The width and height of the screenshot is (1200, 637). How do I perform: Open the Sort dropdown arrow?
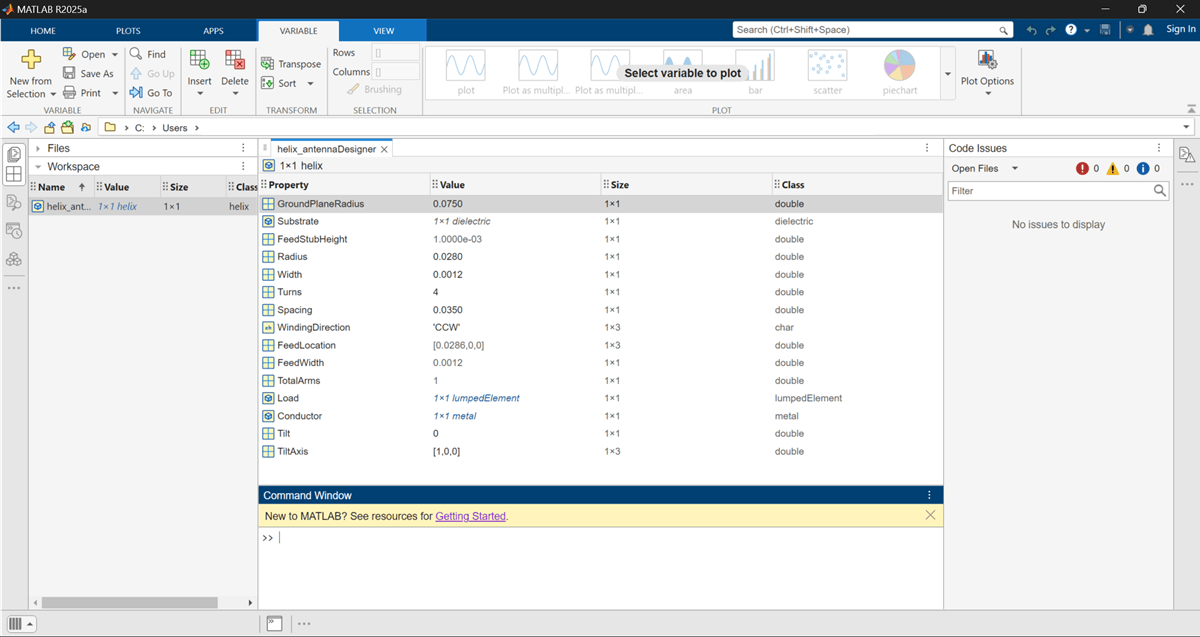point(310,84)
